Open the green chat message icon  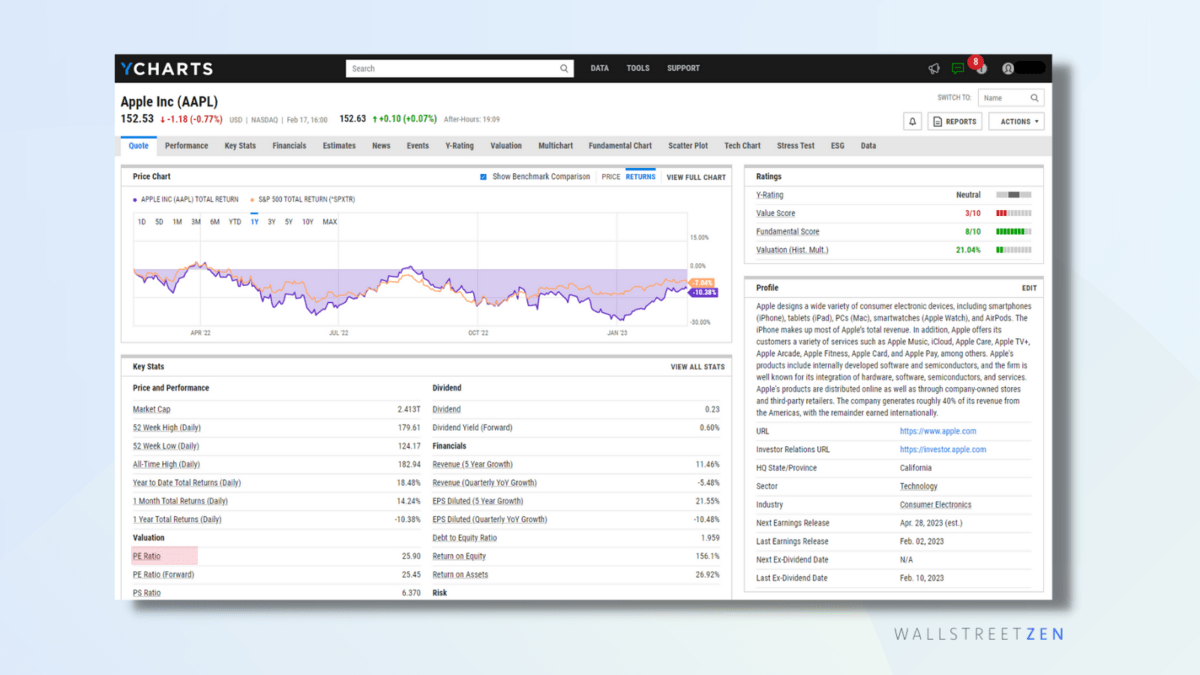coord(958,69)
